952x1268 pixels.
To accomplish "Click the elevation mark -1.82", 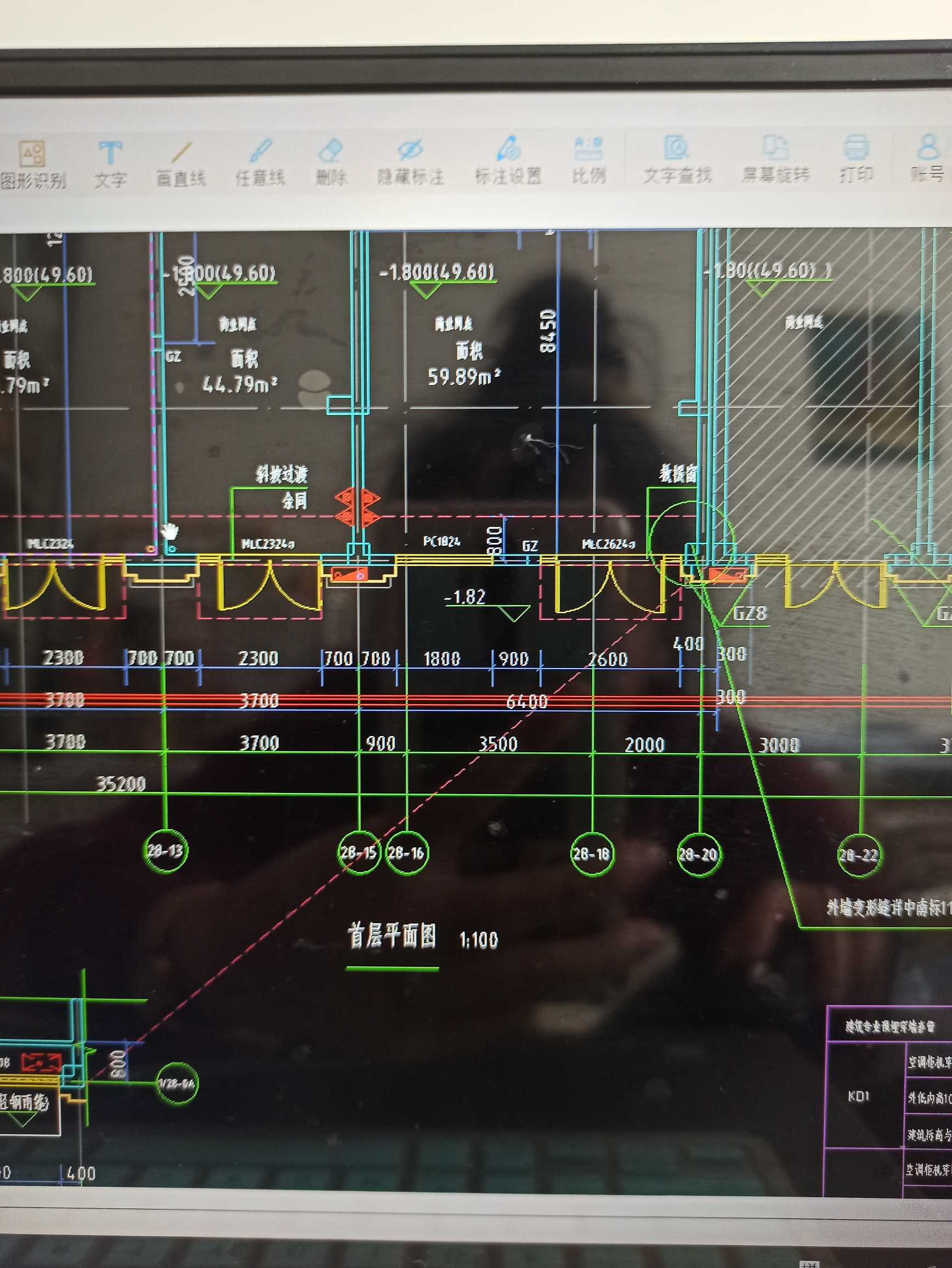I will (x=466, y=597).
